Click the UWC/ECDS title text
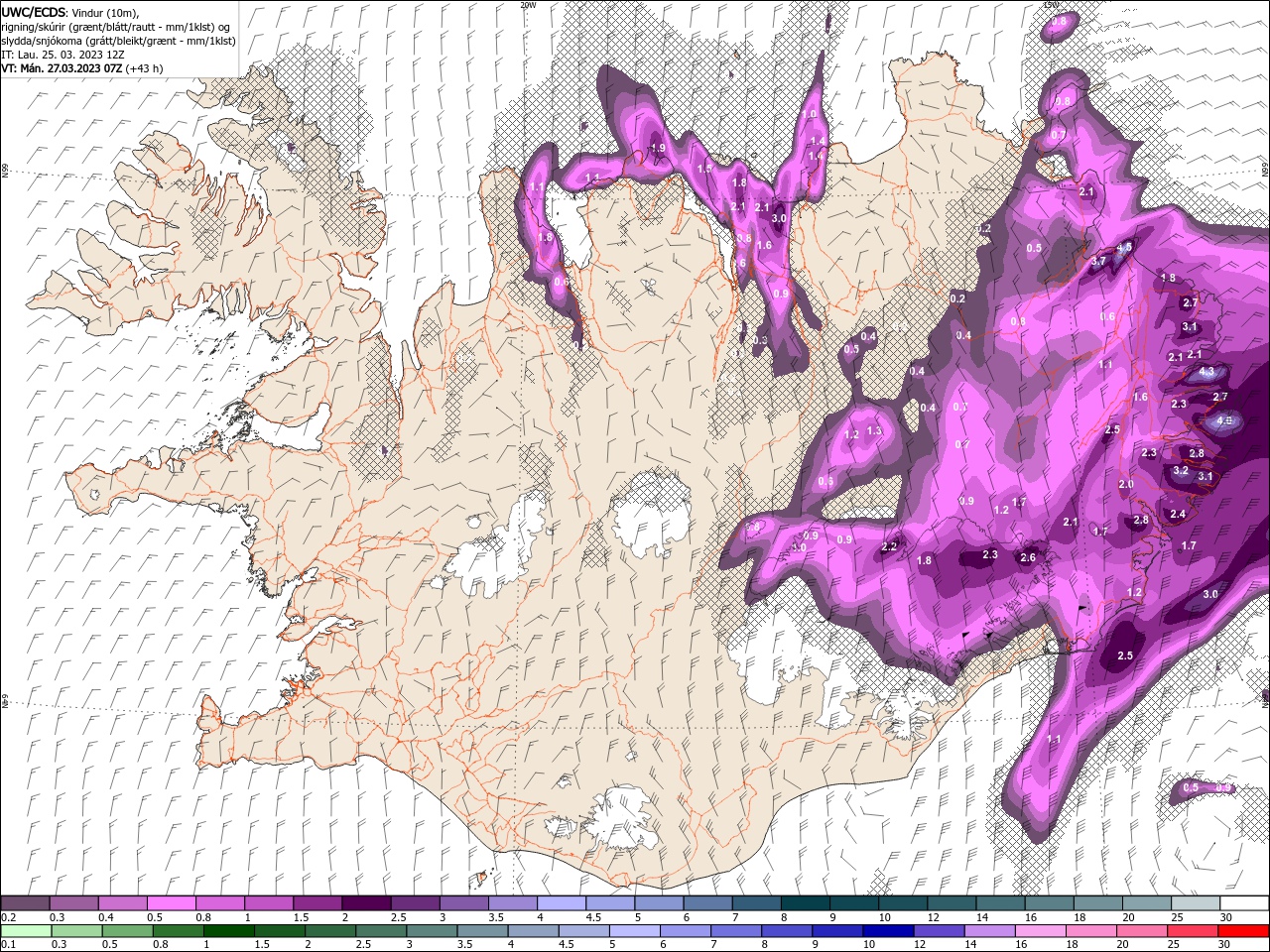The width and height of the screenshot is (1270, 952). click(36, 12)
